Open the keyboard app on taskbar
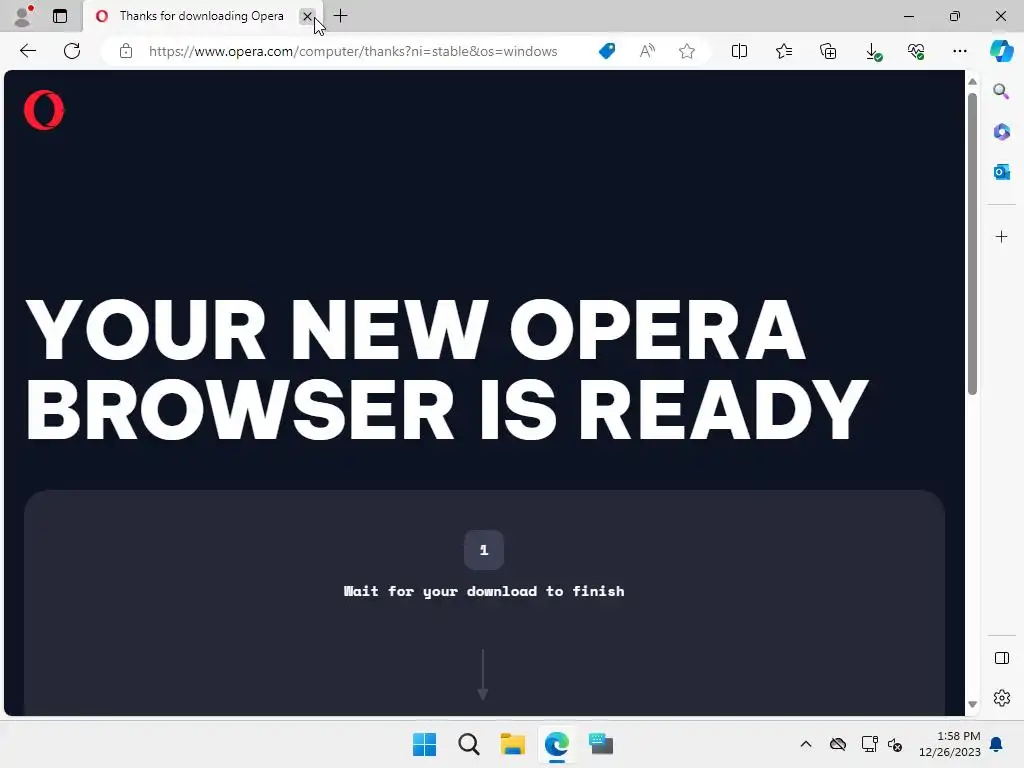Viewport: 1024px width, 768px height. [x=601, y=744]
